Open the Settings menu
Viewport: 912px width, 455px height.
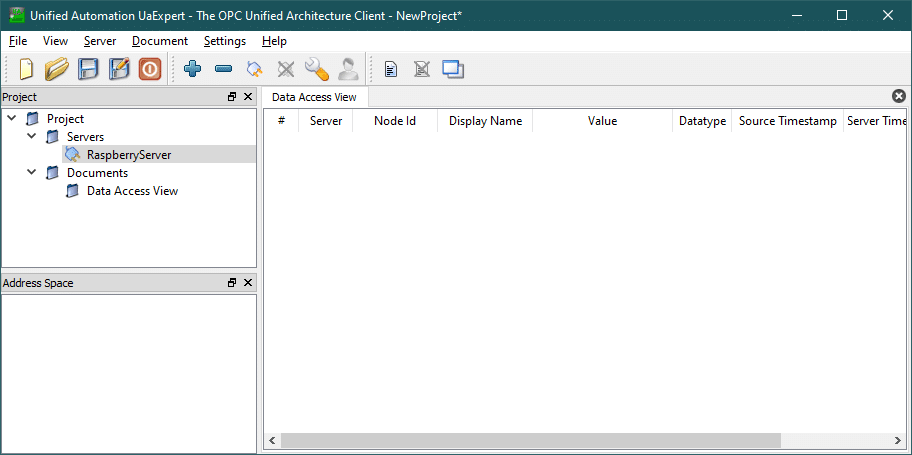coord(224,41)
